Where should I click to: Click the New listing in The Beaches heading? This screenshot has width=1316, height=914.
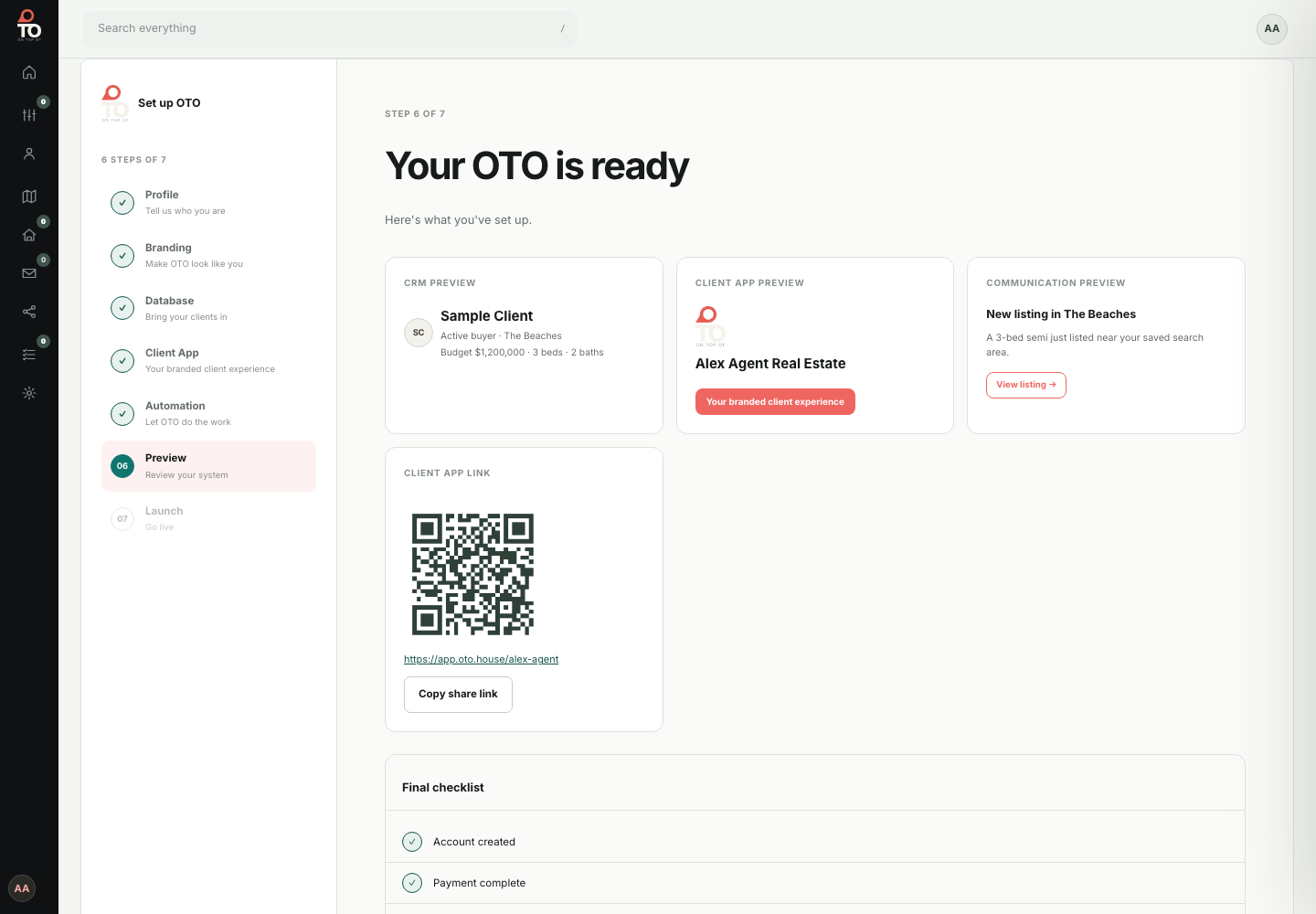point(1061,314)
